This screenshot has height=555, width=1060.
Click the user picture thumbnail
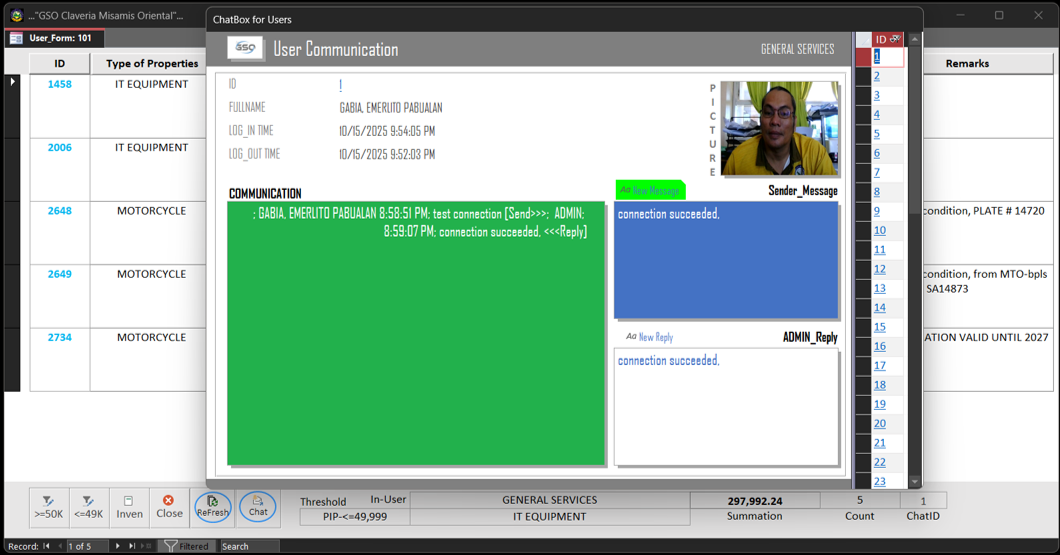[x=779, y=128]
